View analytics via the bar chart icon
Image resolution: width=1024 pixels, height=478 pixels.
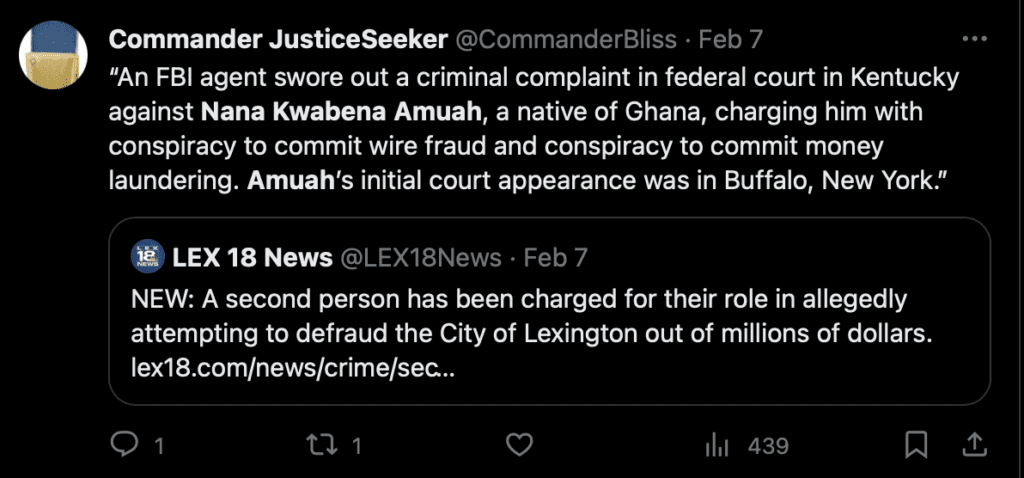[x=716, y=445]
